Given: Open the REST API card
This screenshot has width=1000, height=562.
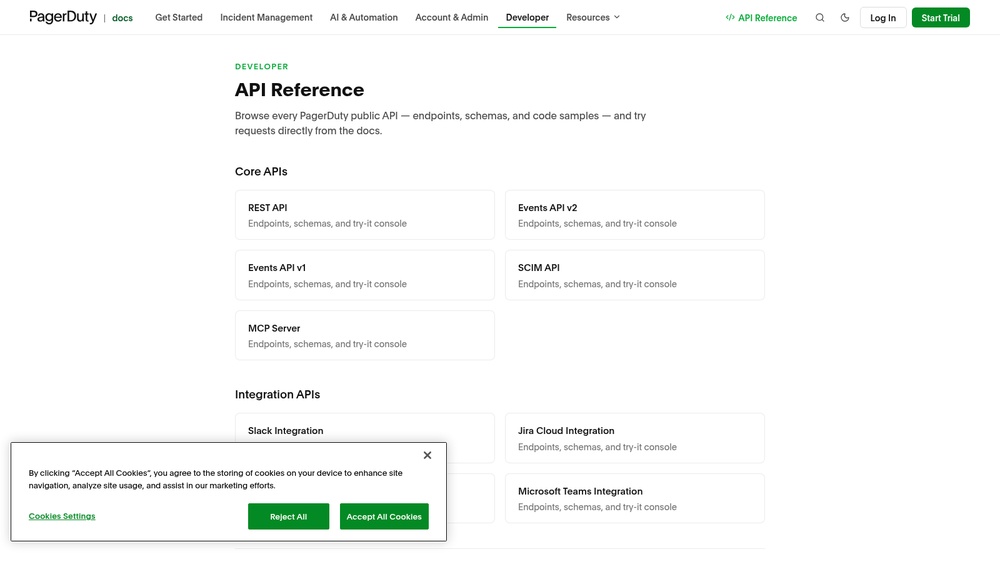Looking at the screenshot, I should tap(365, 215).
